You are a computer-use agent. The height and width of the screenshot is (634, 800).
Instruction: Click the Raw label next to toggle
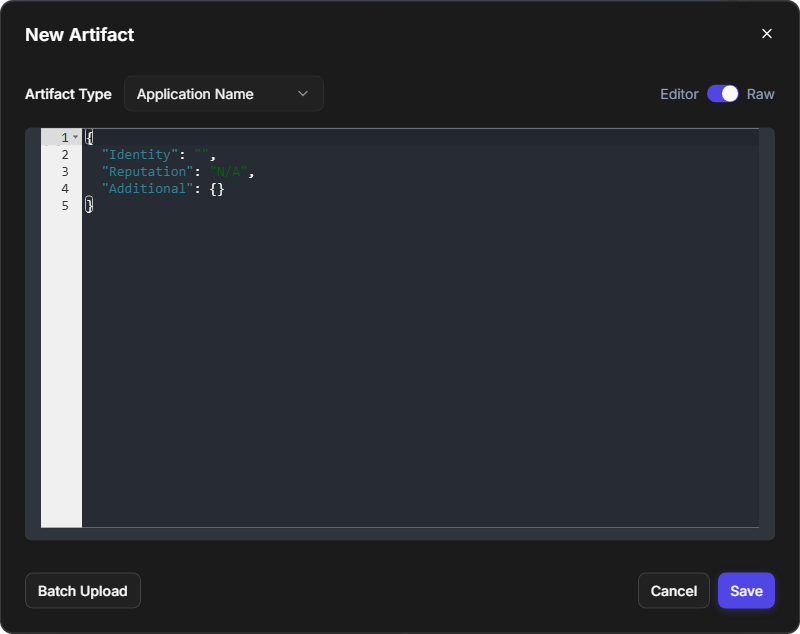pyautogui.click(x=760, y=94)
